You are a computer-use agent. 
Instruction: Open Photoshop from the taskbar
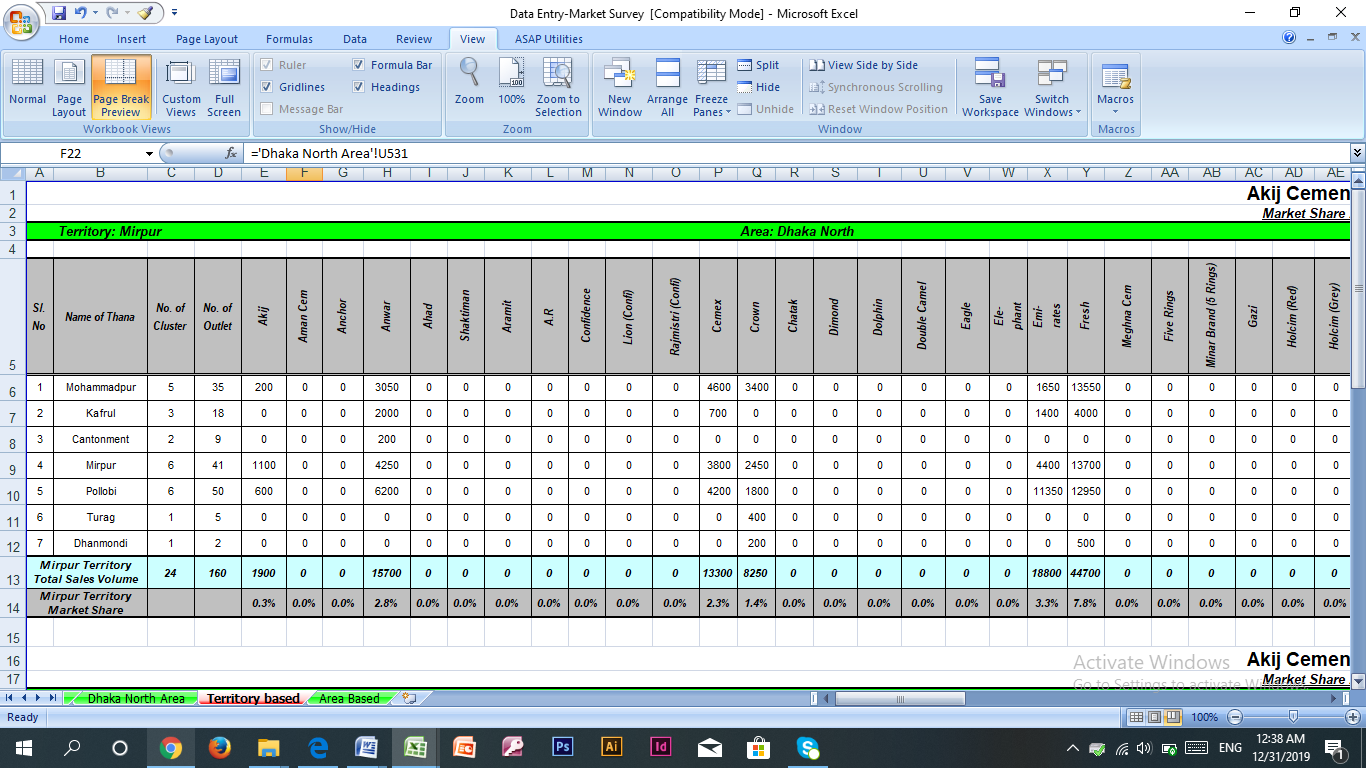point(562,747)
